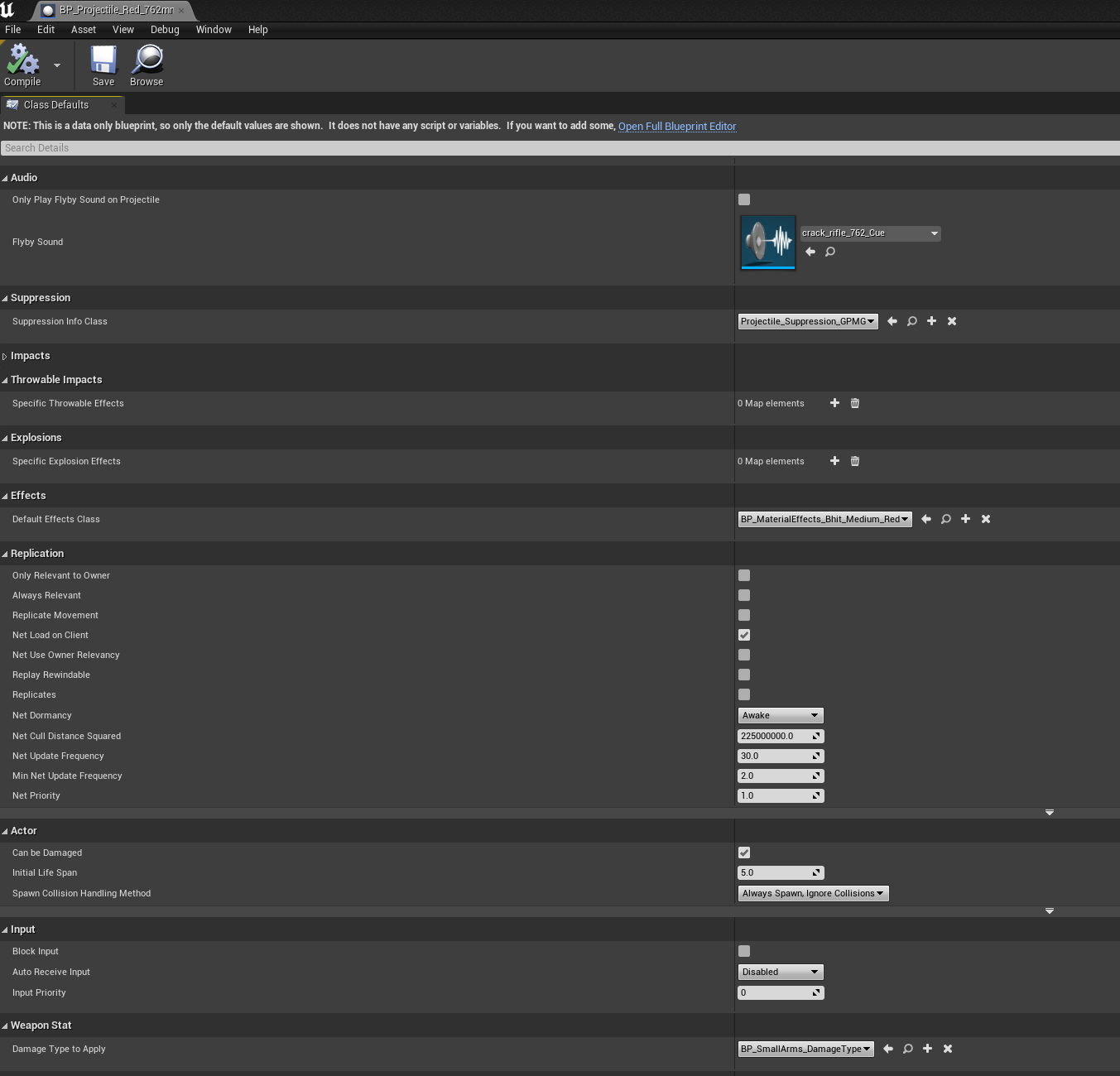Use selected class for Default Effects Class

click(926, 519)
